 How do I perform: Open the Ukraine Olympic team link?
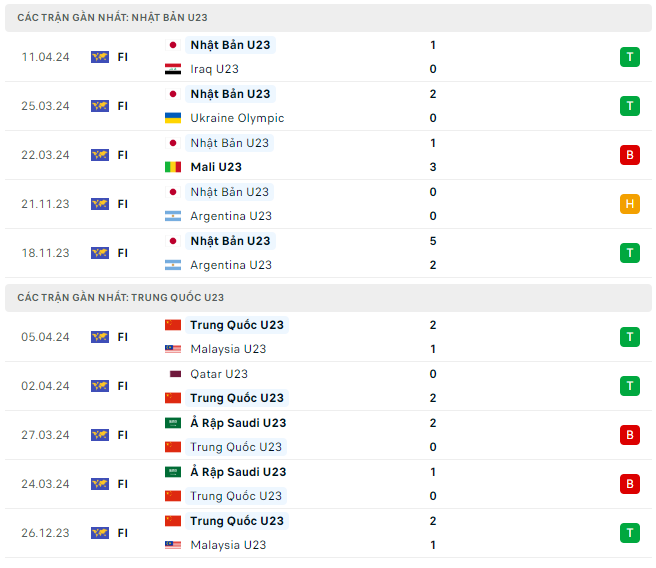click(x=237, y=118)
